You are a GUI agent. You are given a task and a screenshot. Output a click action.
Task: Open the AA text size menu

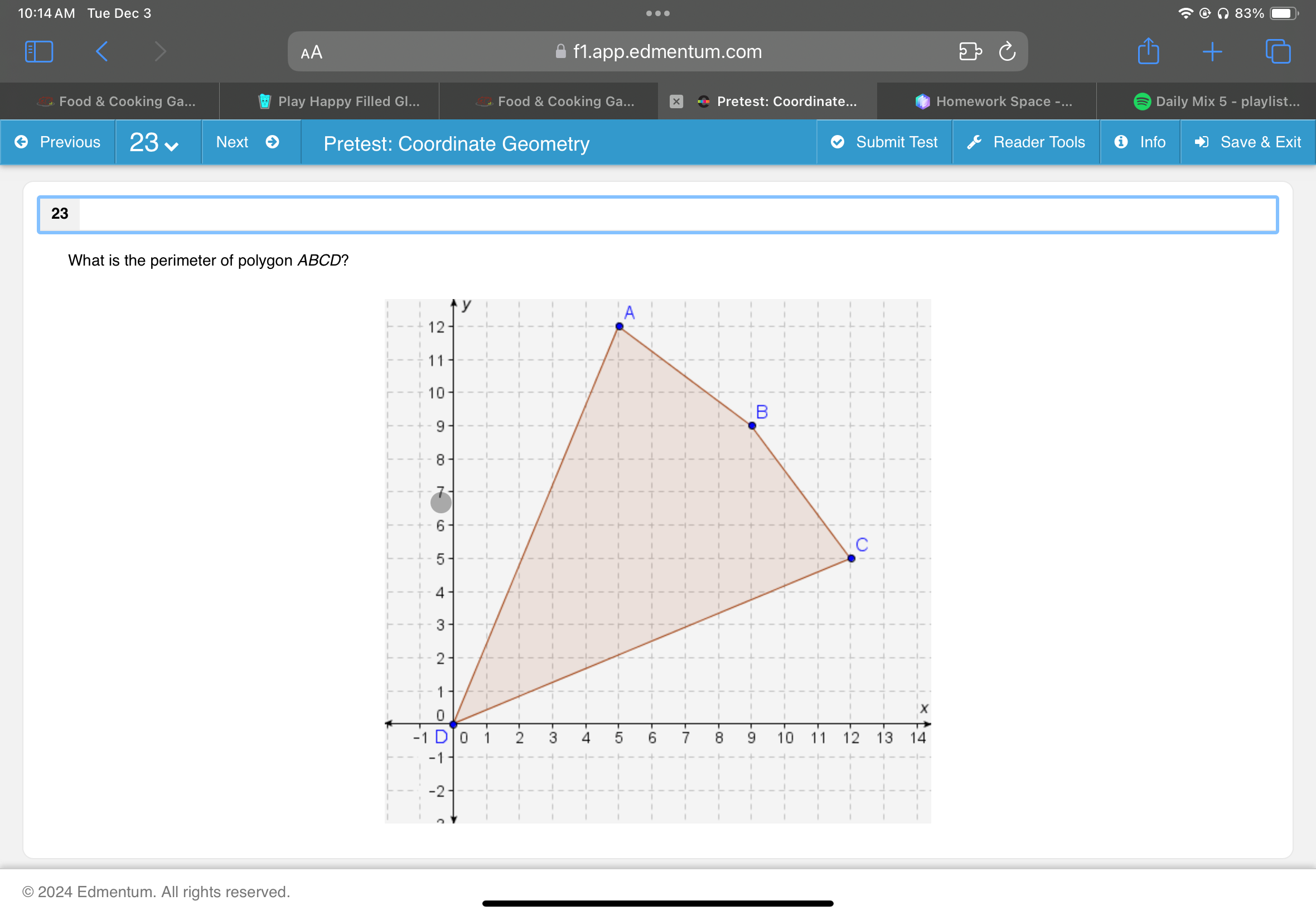312,52
